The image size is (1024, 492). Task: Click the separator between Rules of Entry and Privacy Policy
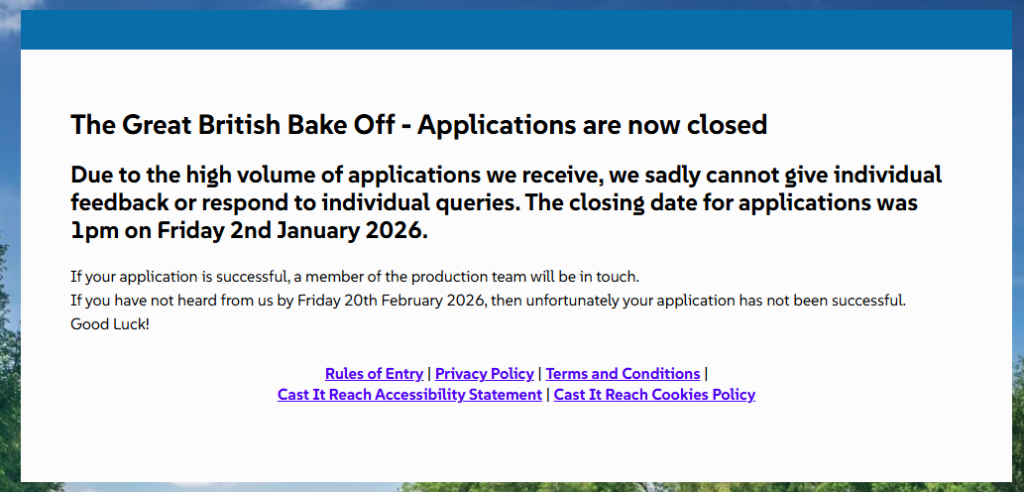429,374
